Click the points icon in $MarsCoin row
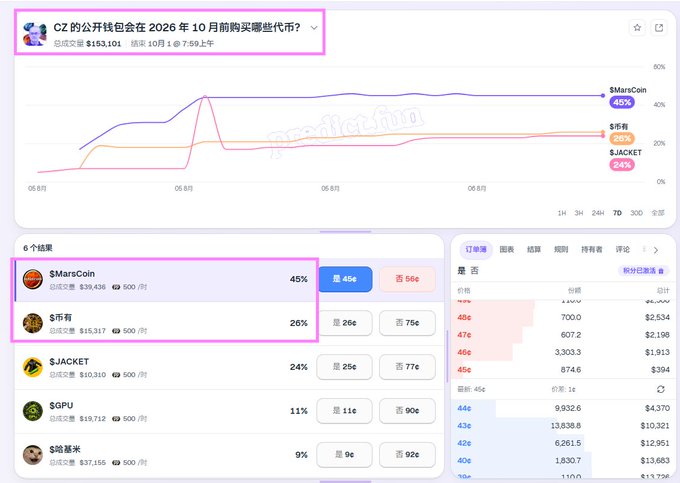Viewport: 680px width, 483px height. point(116,287)
